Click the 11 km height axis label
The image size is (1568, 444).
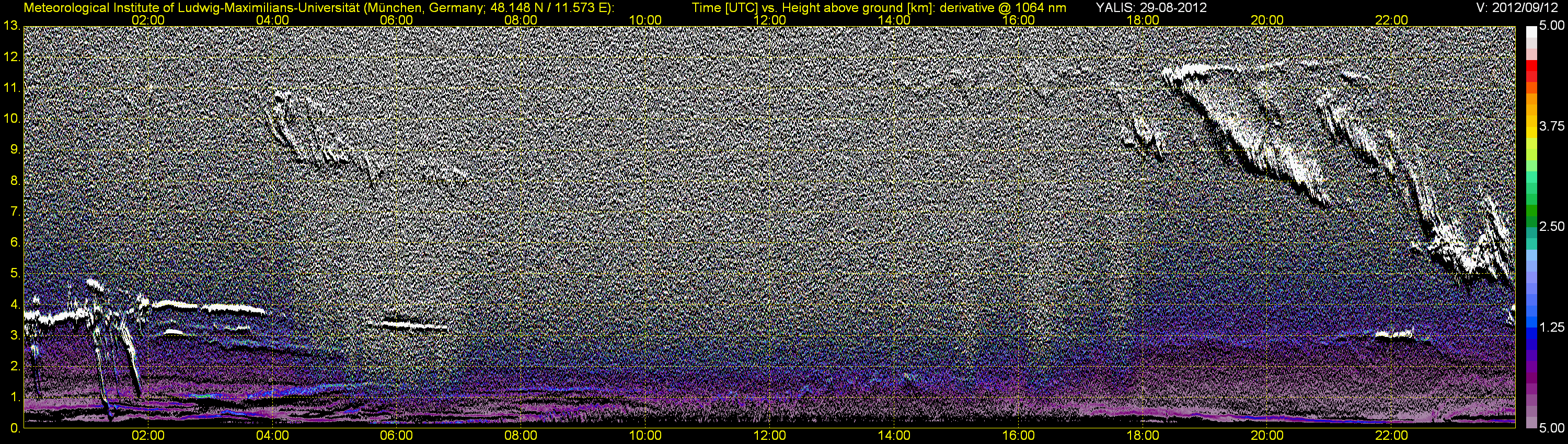pyautogui.click(x=11, y=88)
